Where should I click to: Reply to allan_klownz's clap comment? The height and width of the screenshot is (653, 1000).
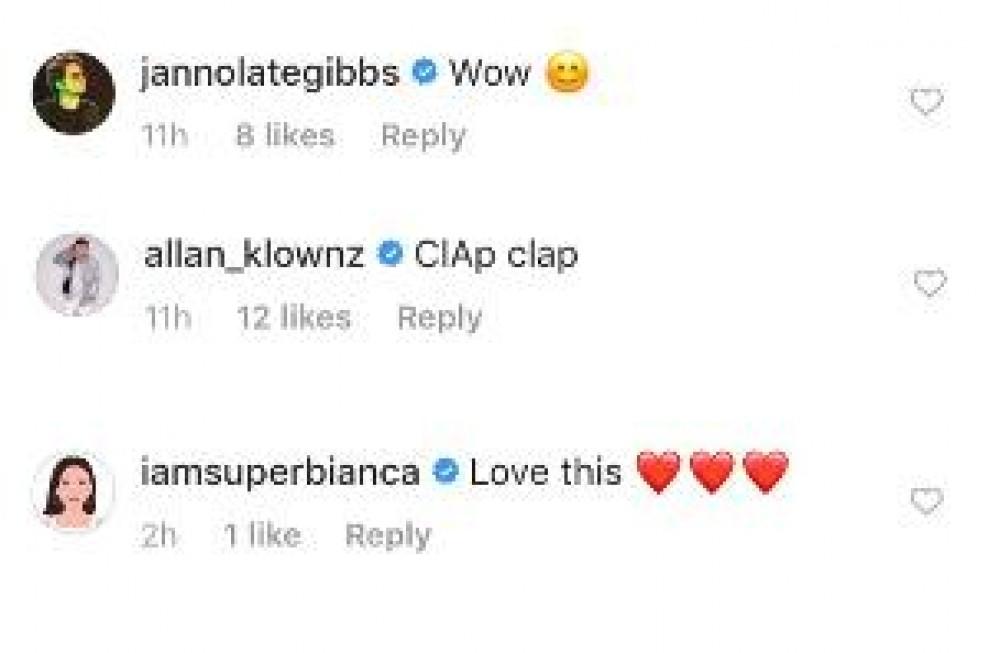point(439,318)
